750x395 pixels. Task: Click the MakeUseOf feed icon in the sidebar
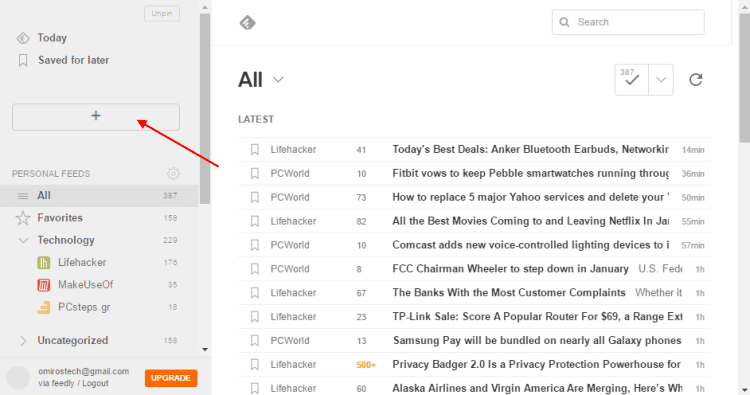click(44, 285)
